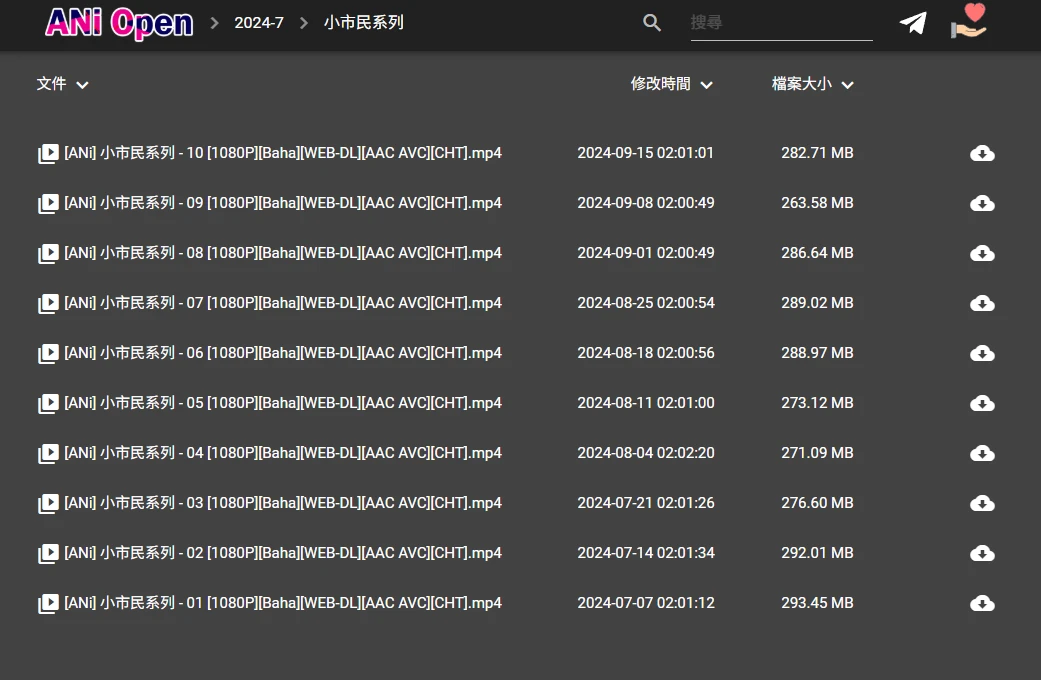
Task: Click video file icon for episode 02
Action: tap(48, 554)
